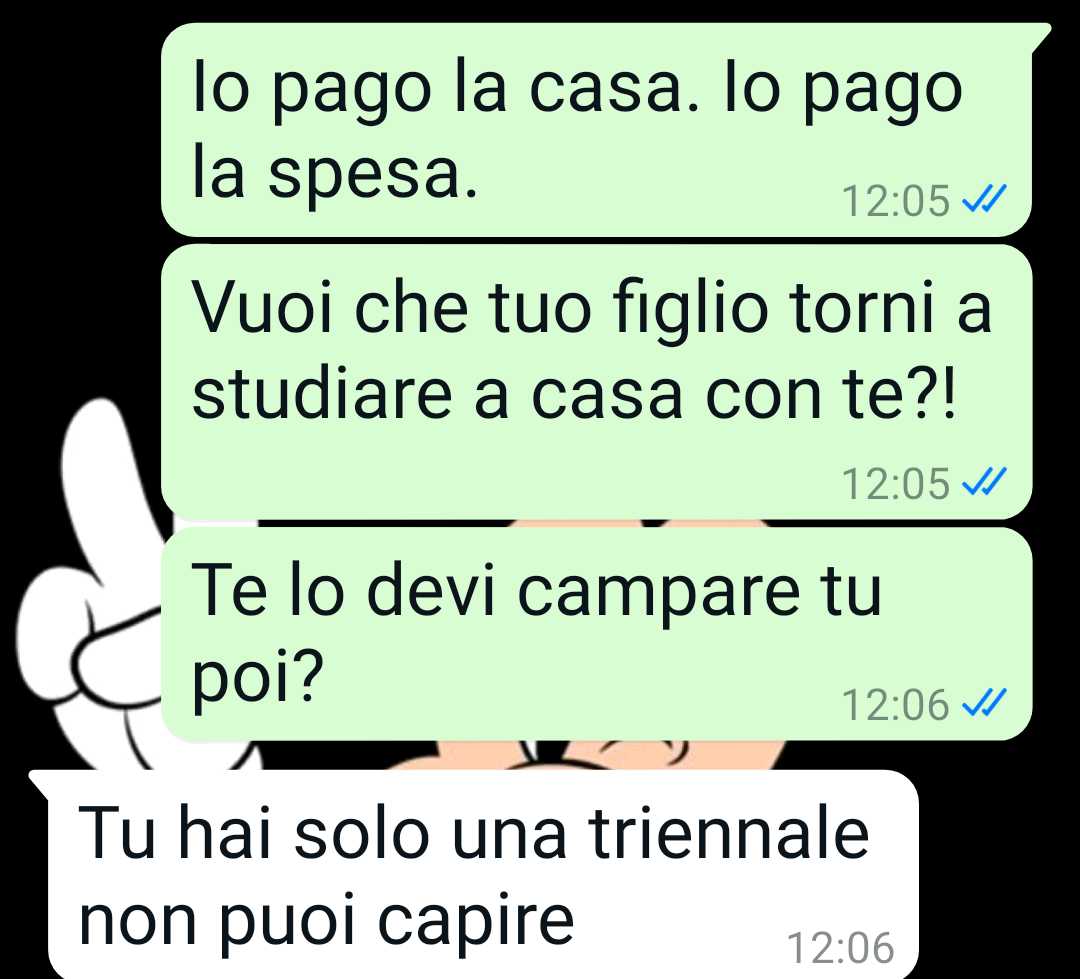
Task: Tap cartoon face wallpaper below third bubble
Action: tap(585, 754)
